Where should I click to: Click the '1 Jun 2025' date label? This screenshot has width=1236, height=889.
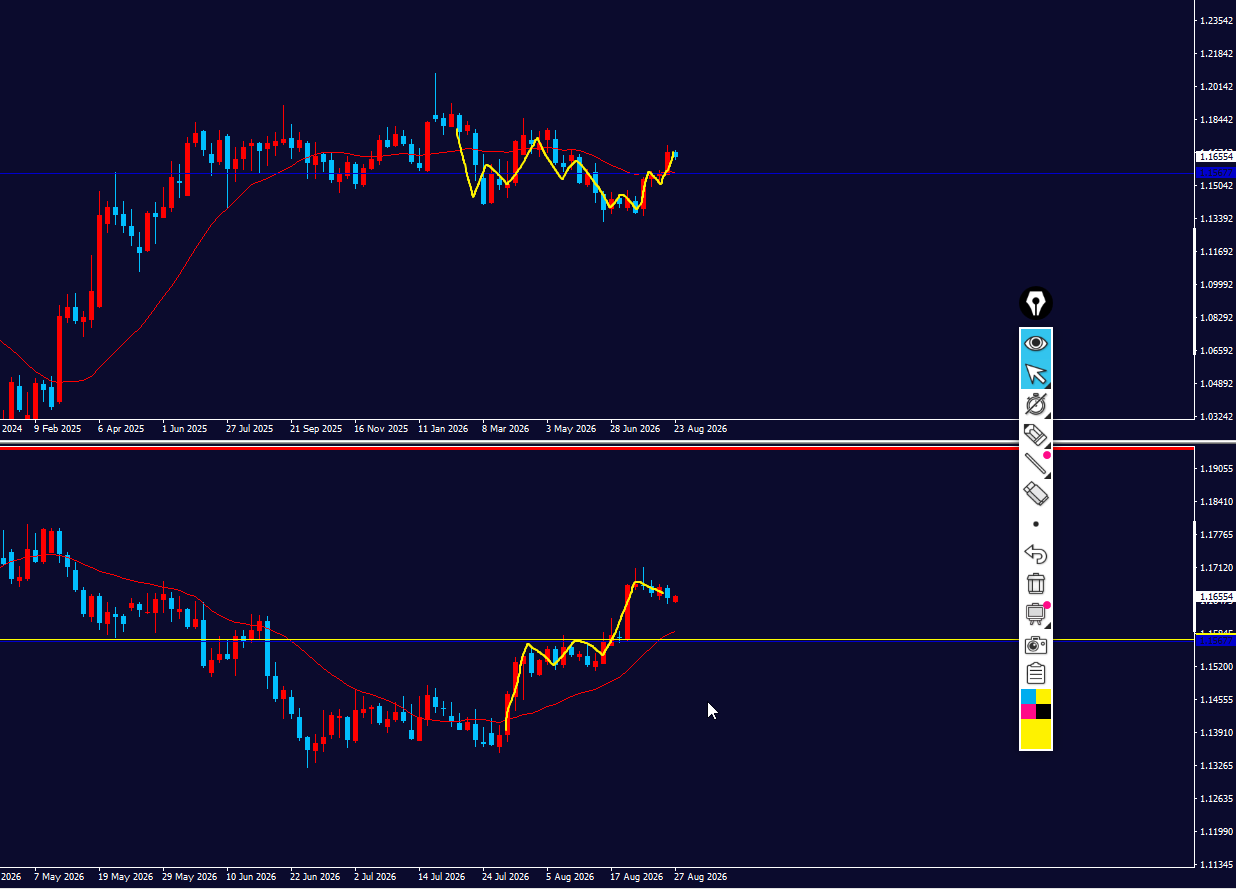pyautogui.click(x=185, y=429)
